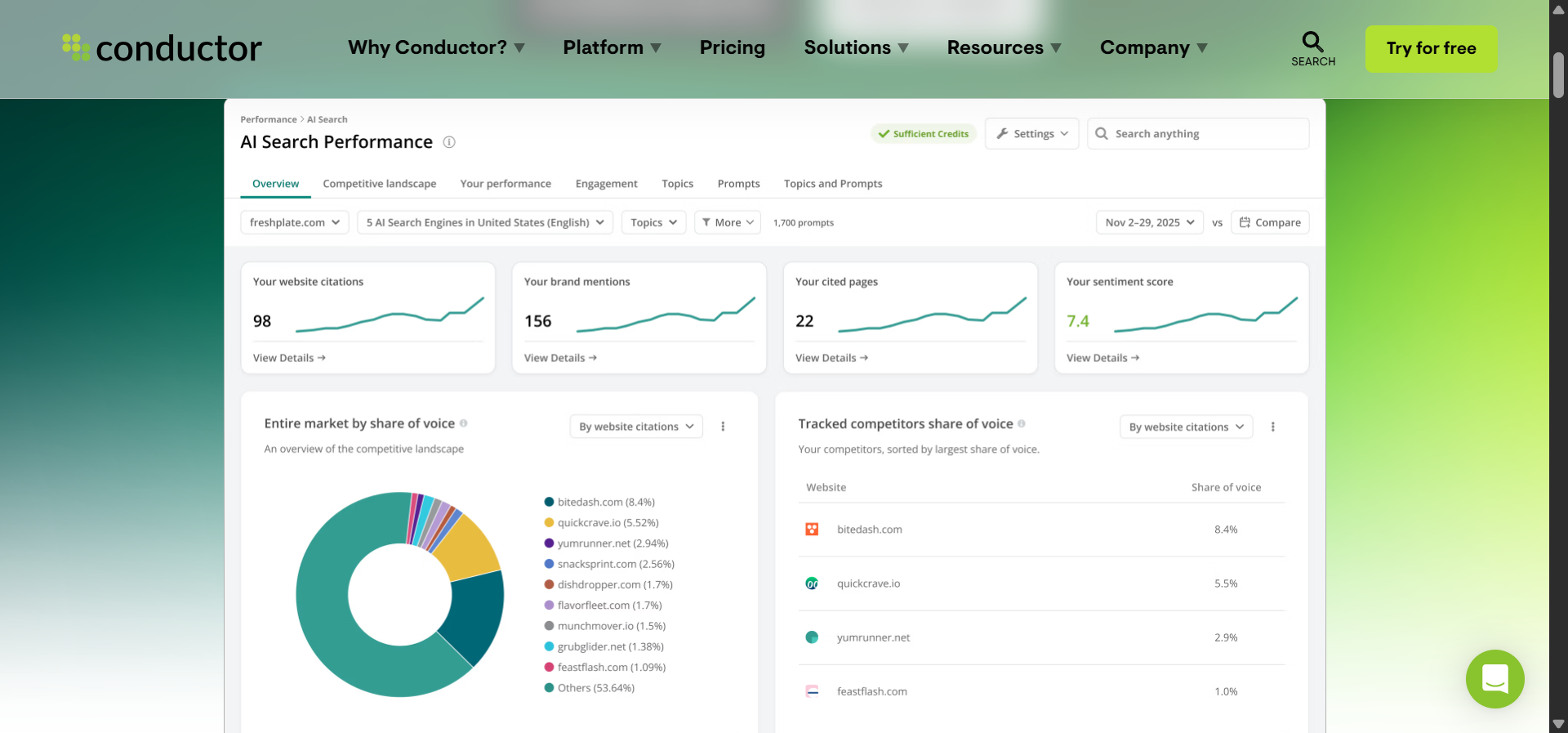The height and width of the screenshot is (733, 1568).
Task: Click bitedash.com legend color dot
Action: (549, 502)
